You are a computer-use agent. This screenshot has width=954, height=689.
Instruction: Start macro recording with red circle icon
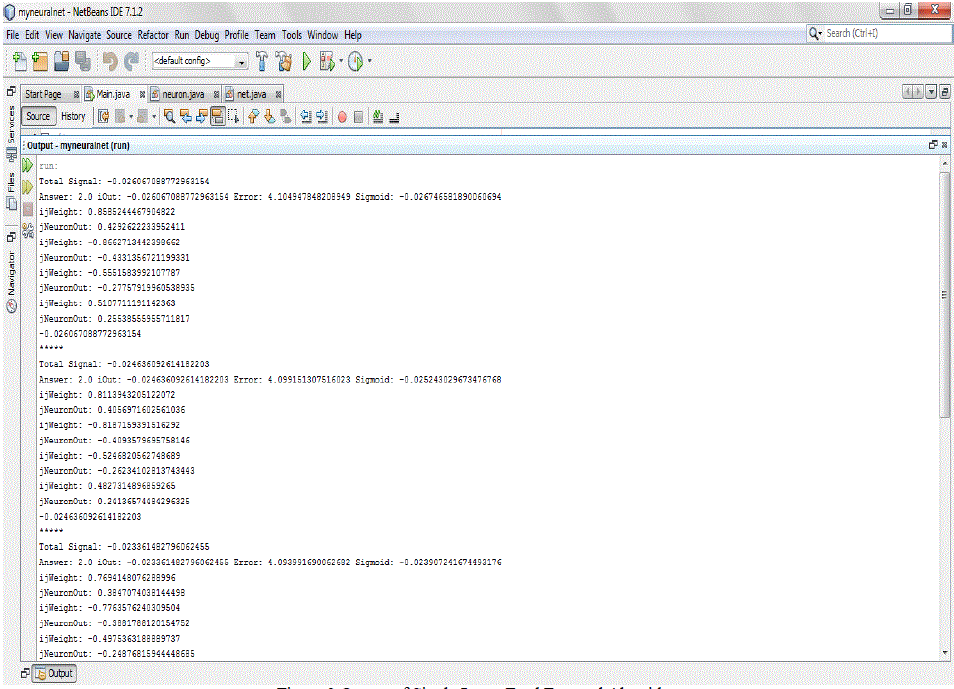point(342,117)
